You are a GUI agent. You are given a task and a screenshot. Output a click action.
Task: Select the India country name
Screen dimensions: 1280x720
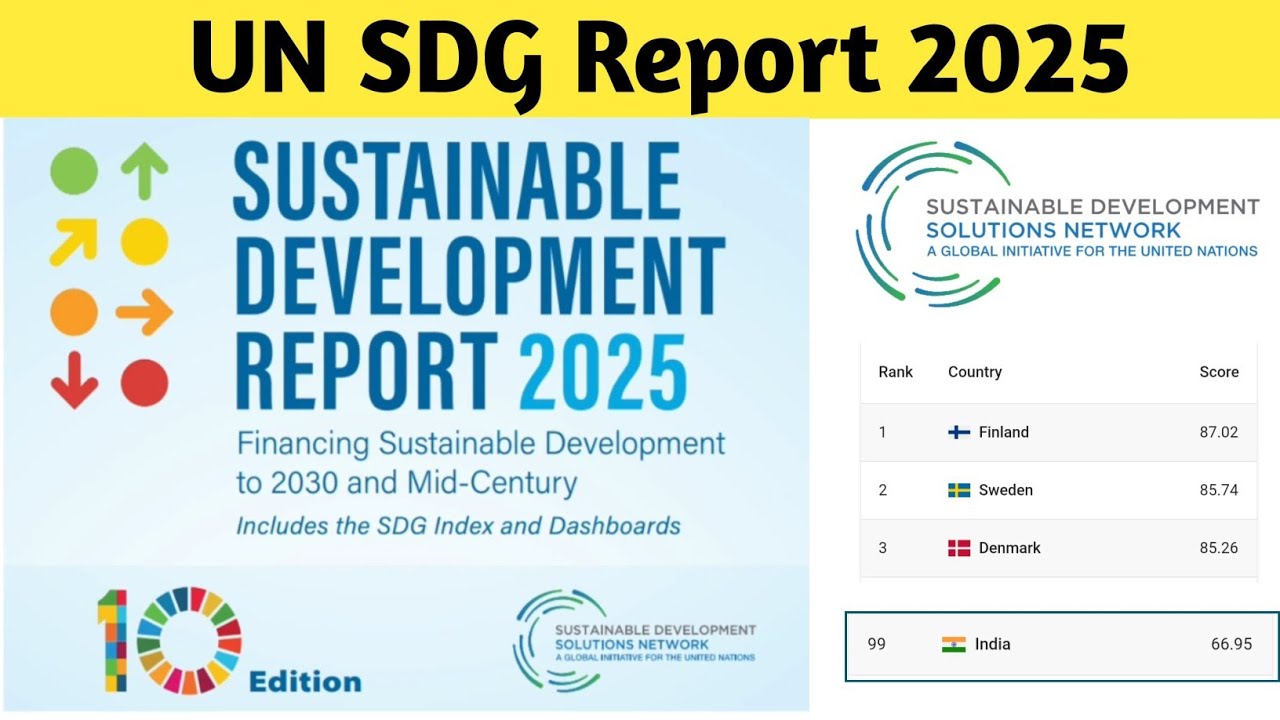coord(993,645)
